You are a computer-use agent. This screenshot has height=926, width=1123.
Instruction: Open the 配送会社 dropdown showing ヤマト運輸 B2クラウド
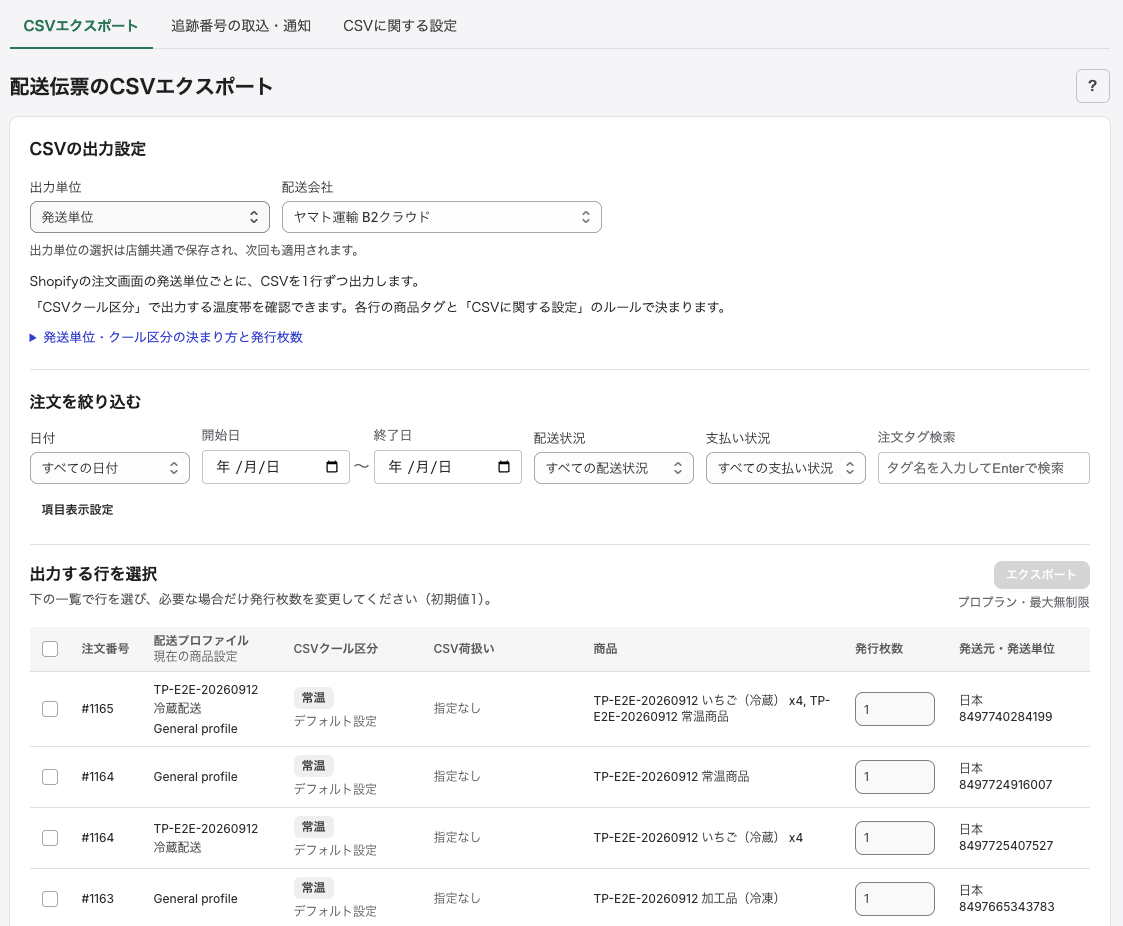442,217
